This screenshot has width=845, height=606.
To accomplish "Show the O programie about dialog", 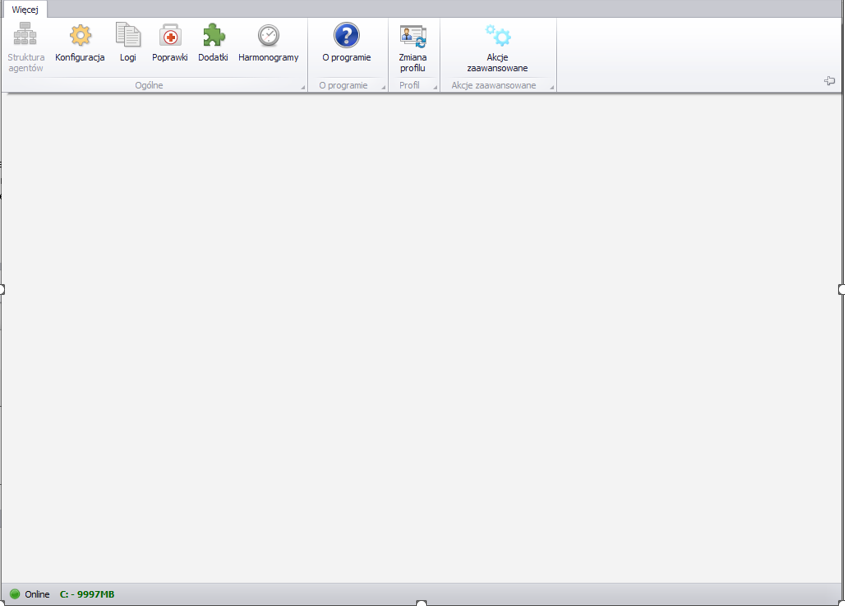I will pos(347,43).
